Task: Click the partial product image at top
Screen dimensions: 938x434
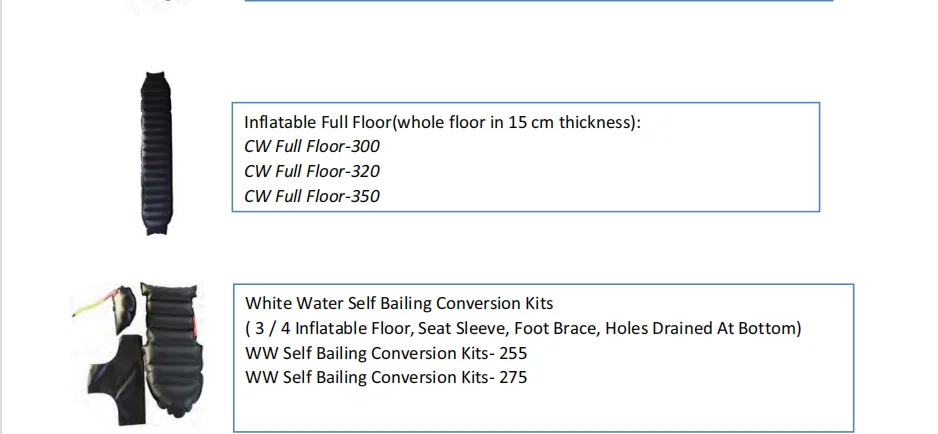Action: pos(152,5)
